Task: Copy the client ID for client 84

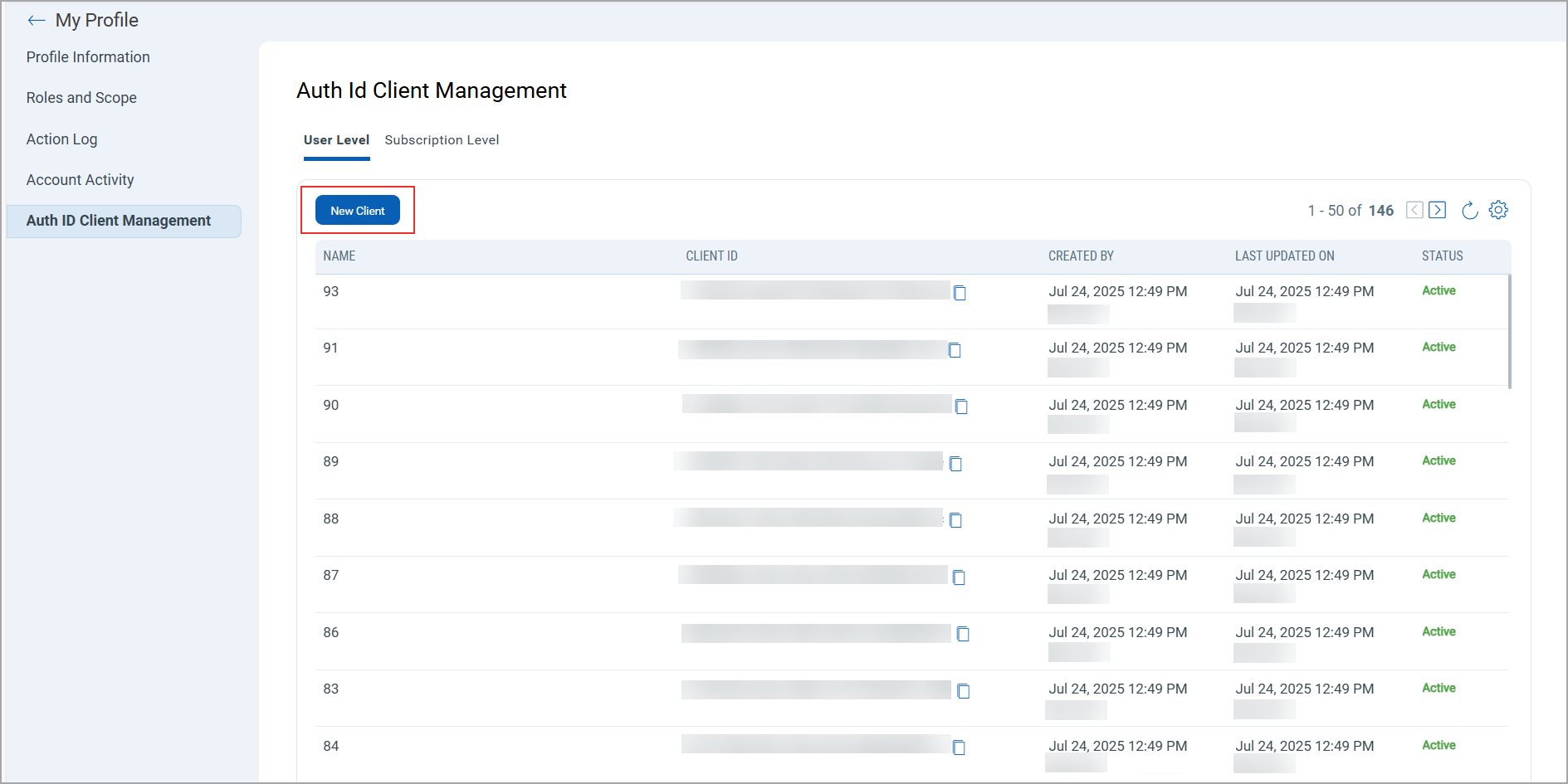Action: (959, 747)
